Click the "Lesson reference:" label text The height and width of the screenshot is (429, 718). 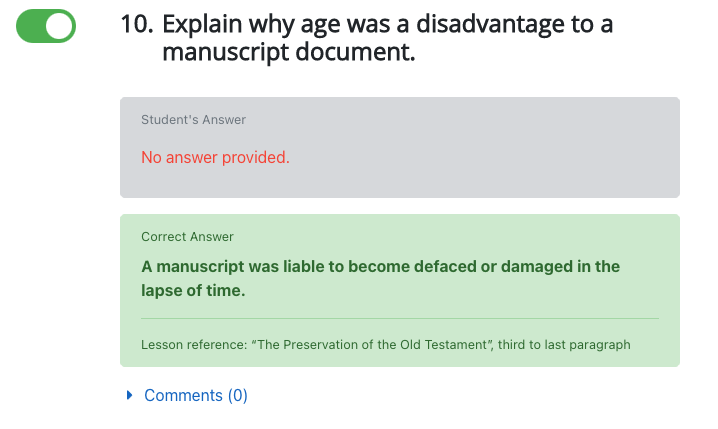(195, 345)
